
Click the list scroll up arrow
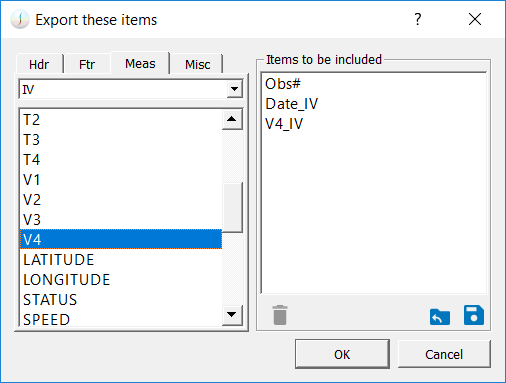point(232,119)
